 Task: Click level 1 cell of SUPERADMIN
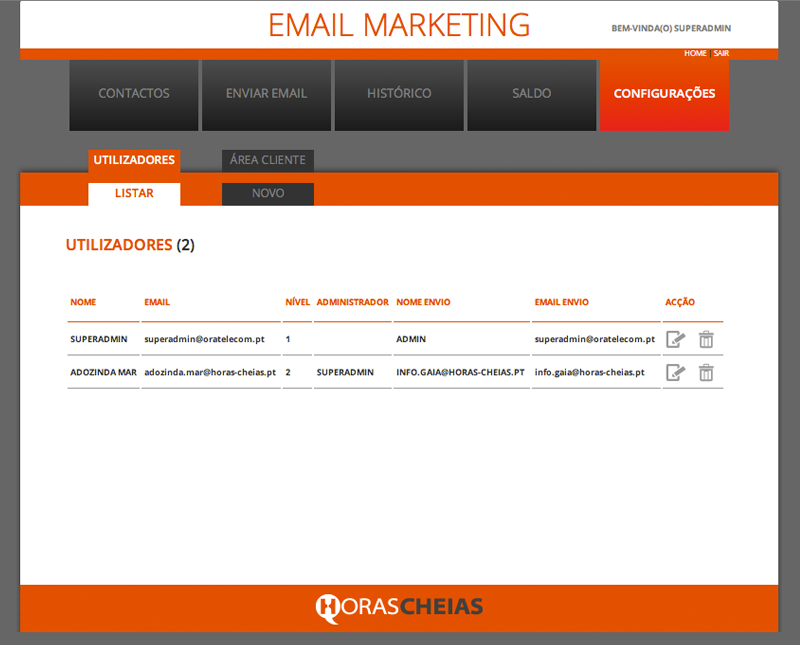[288, 339]
